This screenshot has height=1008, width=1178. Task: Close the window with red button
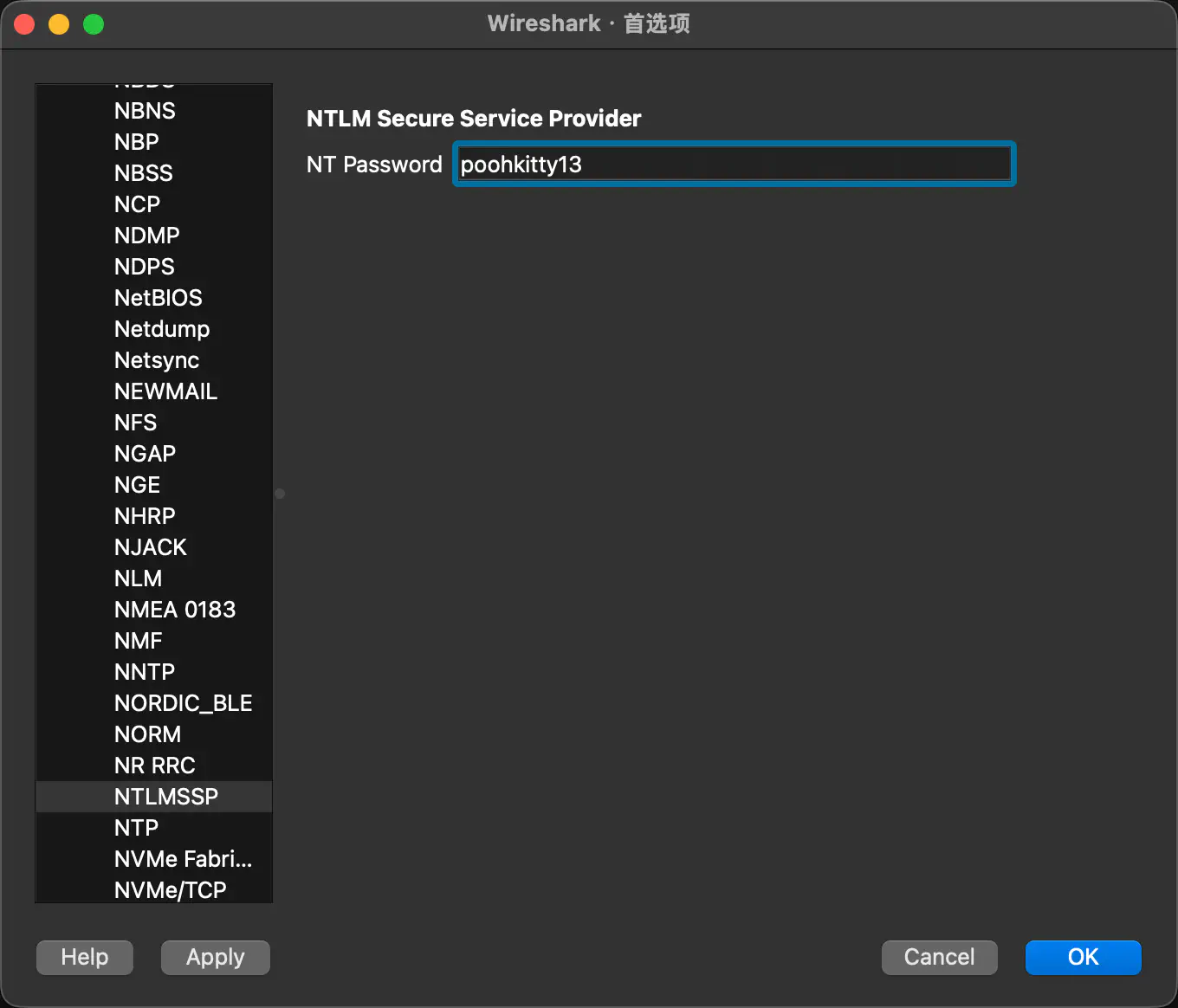[x=24, y=24]
